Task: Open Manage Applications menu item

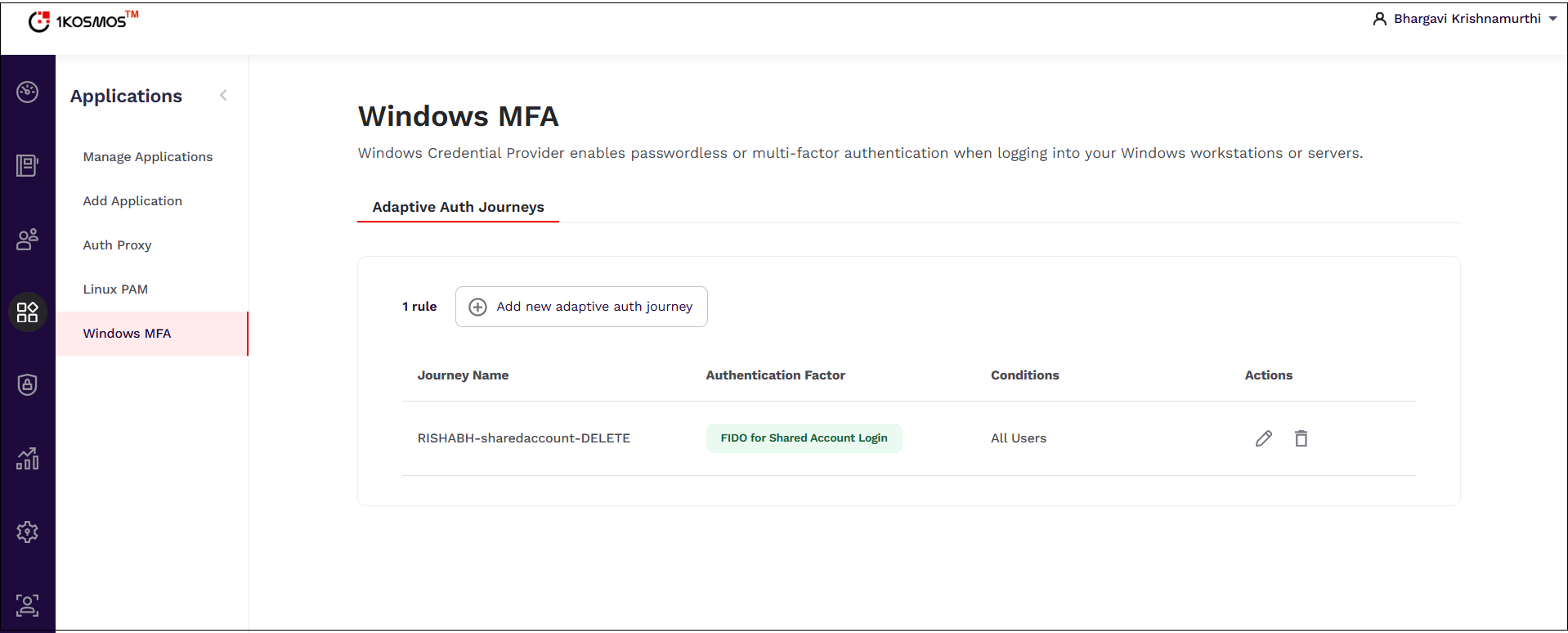Action: (148, 157)
